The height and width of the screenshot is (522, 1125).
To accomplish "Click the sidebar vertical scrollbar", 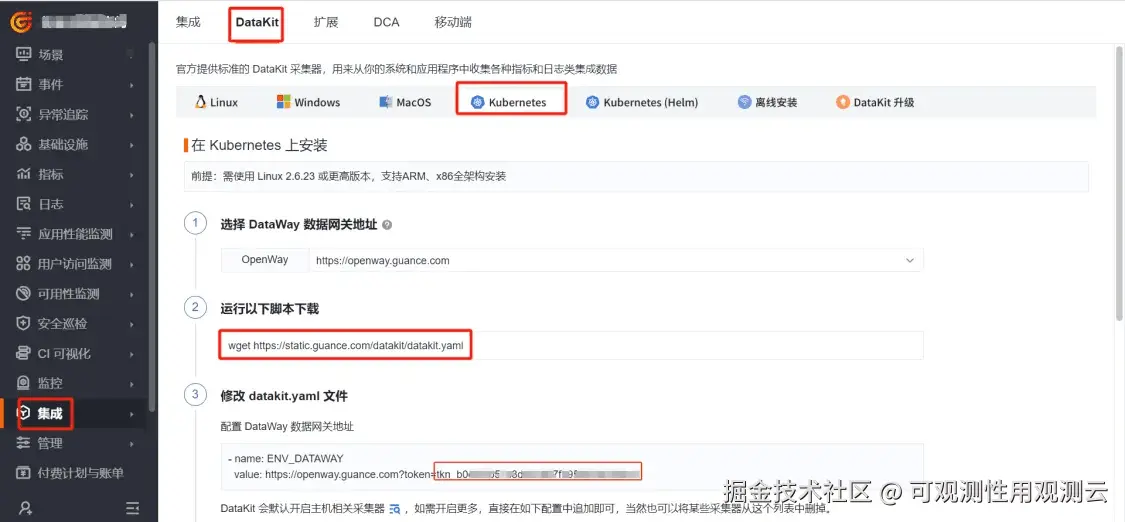I will point(151,226).
